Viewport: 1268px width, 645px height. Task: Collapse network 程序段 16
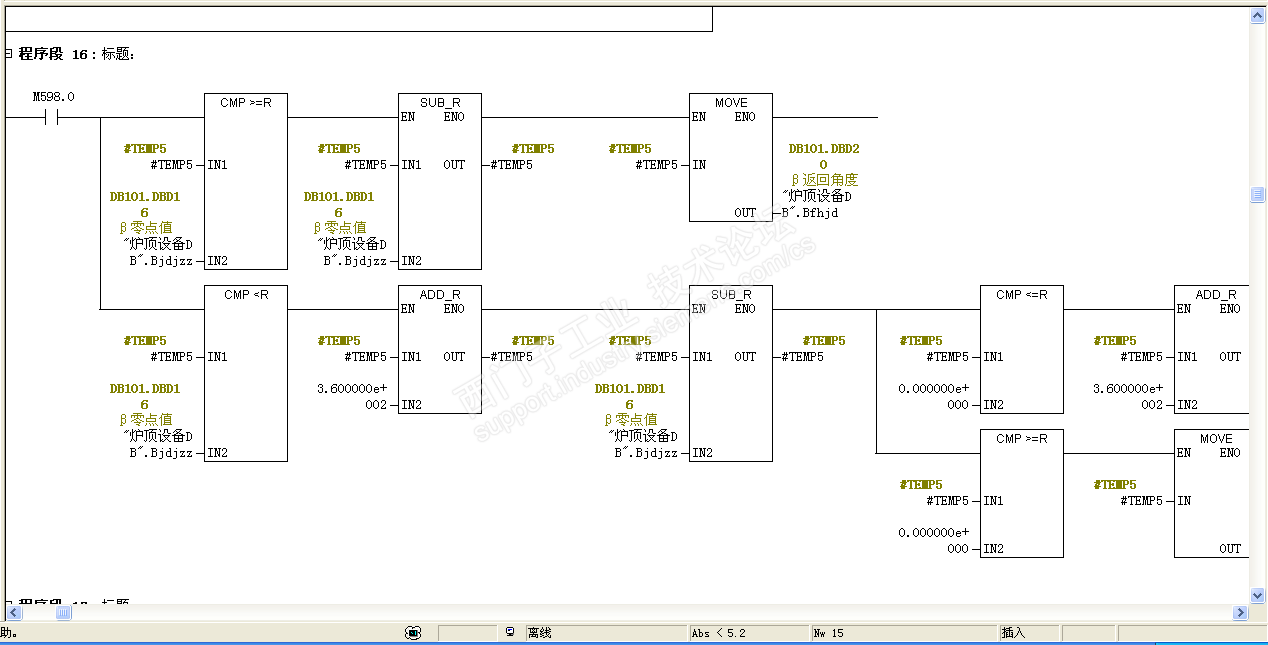point(8,54)
